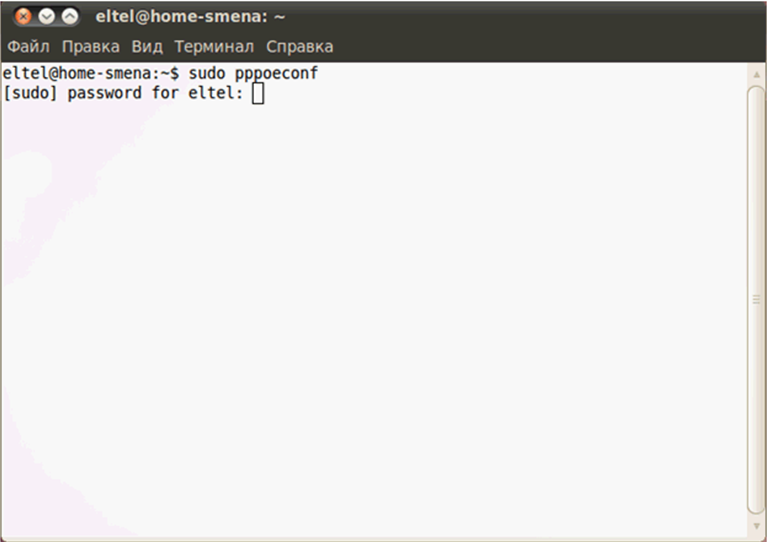
Task: Click the title bar text eltel@home-smena: ~
Action: pyautogui.click(x=190, y=17)
